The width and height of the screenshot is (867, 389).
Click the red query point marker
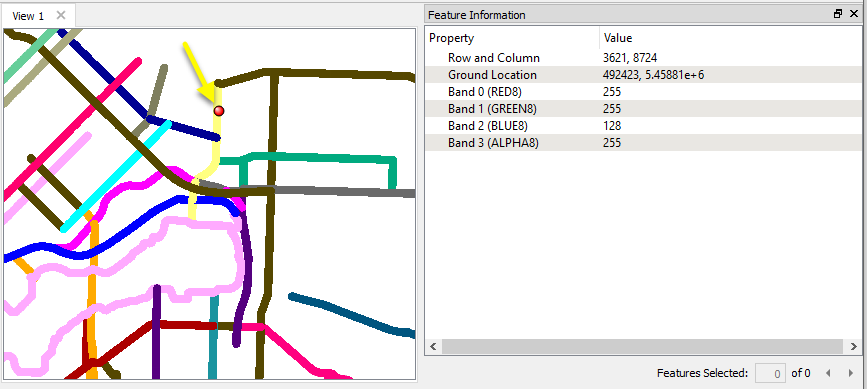pyautogui.click(x=218, y=111)
